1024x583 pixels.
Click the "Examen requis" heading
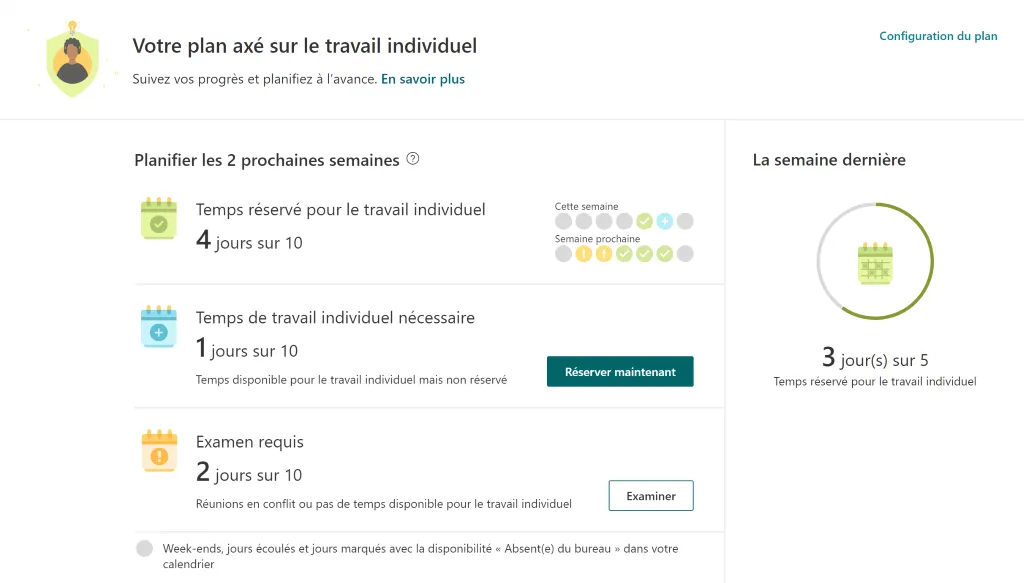click(x=249, y=442)
